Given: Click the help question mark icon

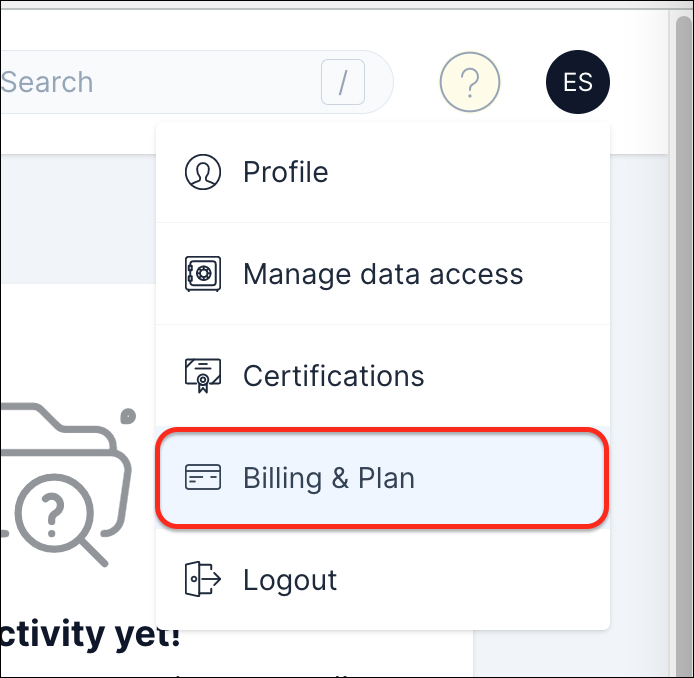Looking at the screenshot, I should [469, 82].
